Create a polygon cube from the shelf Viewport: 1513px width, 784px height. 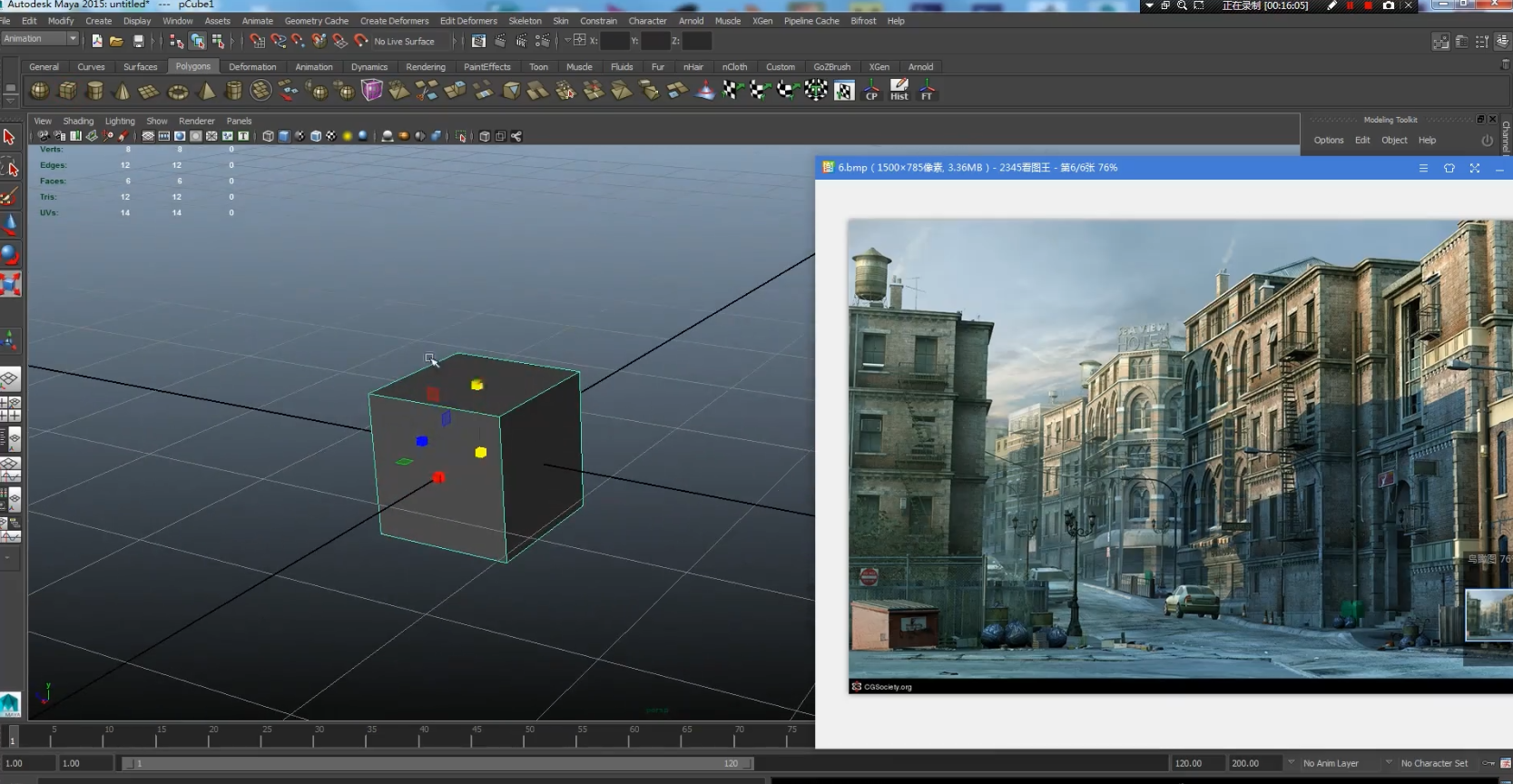point(68,91)
